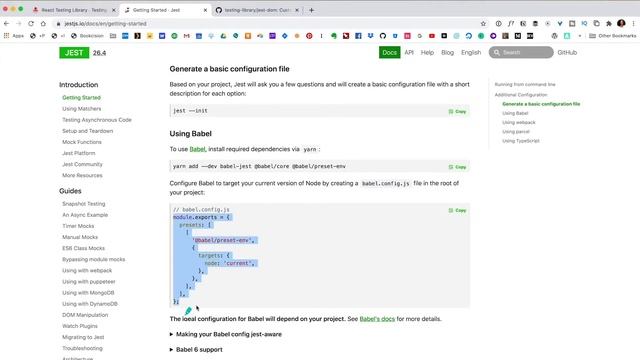The image size is (640, 360).
Task: Follow the Babel link in text
Action: click(x=197, y=149)
